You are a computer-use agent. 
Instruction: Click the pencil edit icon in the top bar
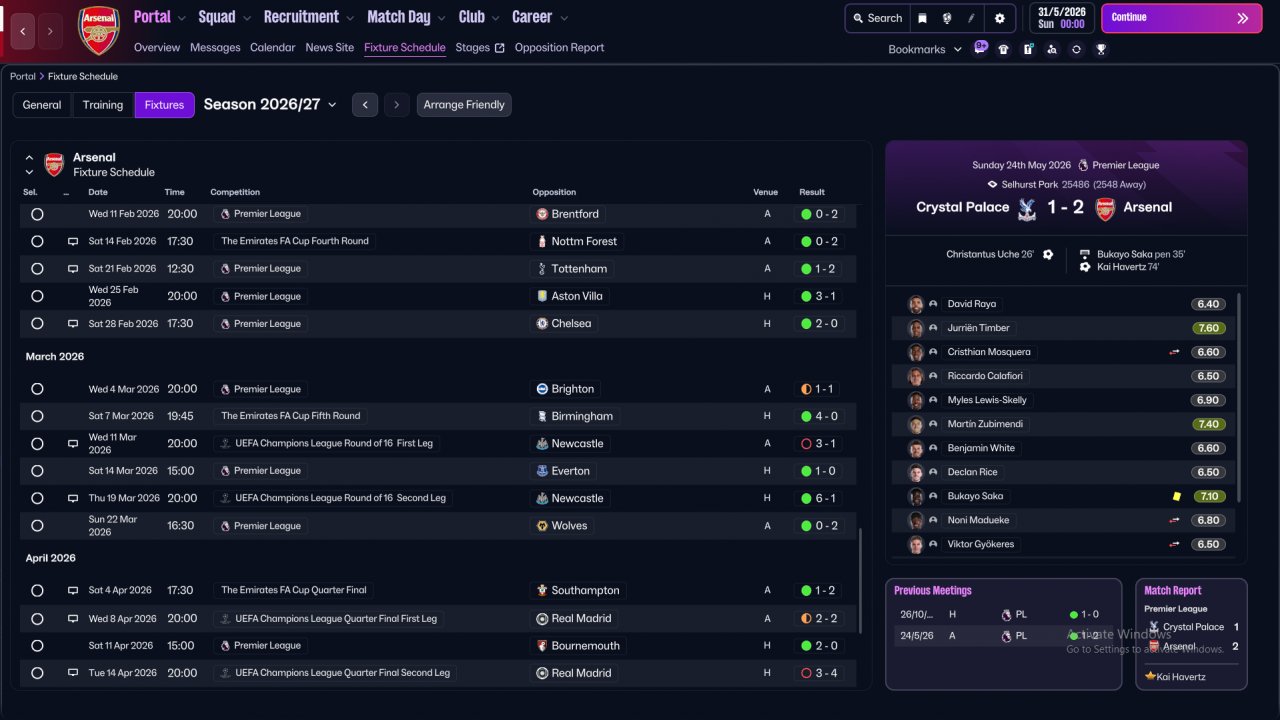pos(971,18)
